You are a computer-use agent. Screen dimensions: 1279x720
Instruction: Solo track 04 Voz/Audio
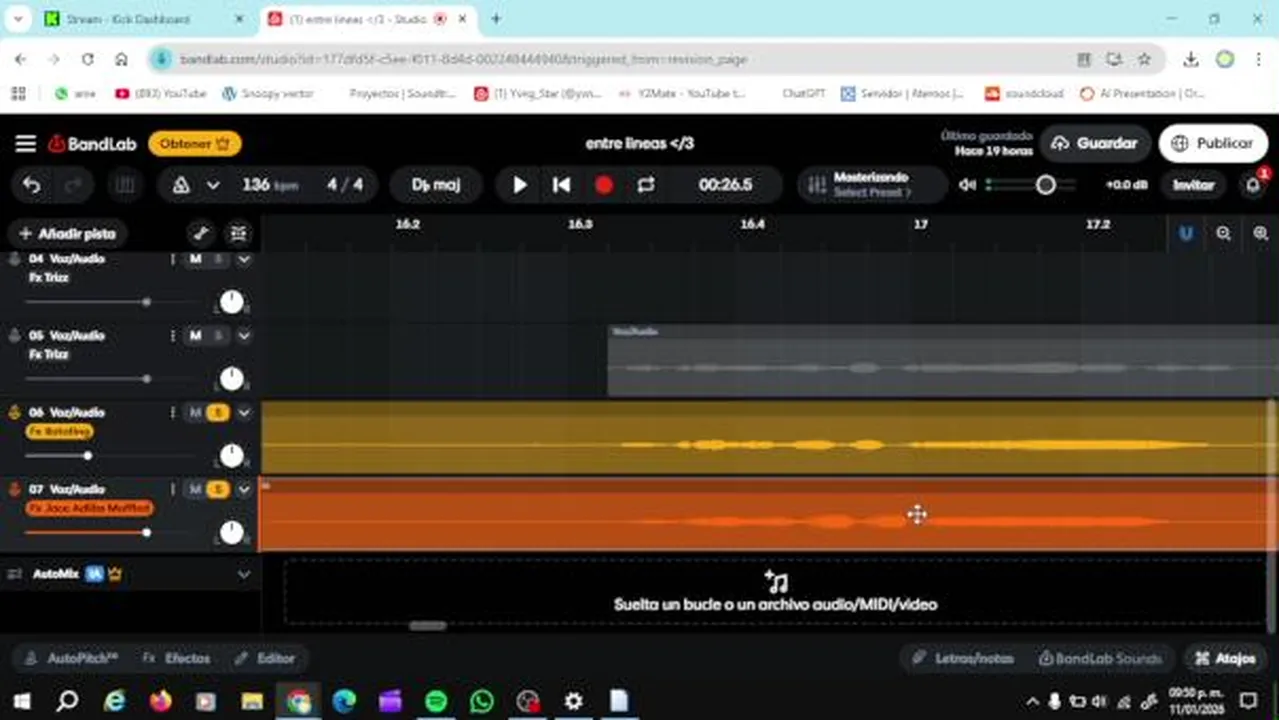[x=218, y=259]
